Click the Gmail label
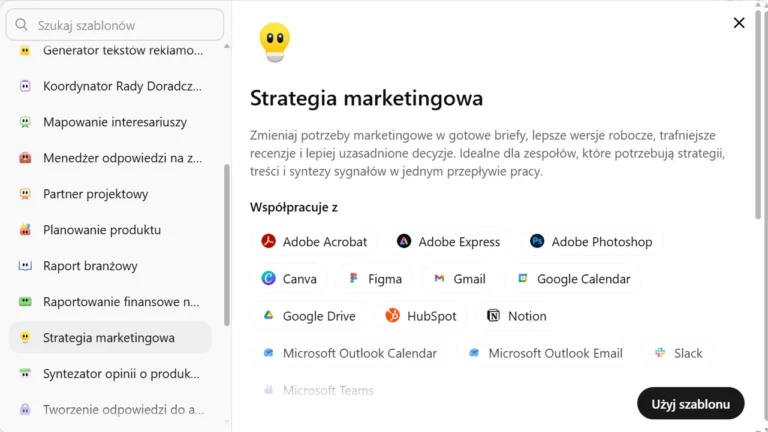Viewport: 768px width, 432px height. tap(469, 279)
